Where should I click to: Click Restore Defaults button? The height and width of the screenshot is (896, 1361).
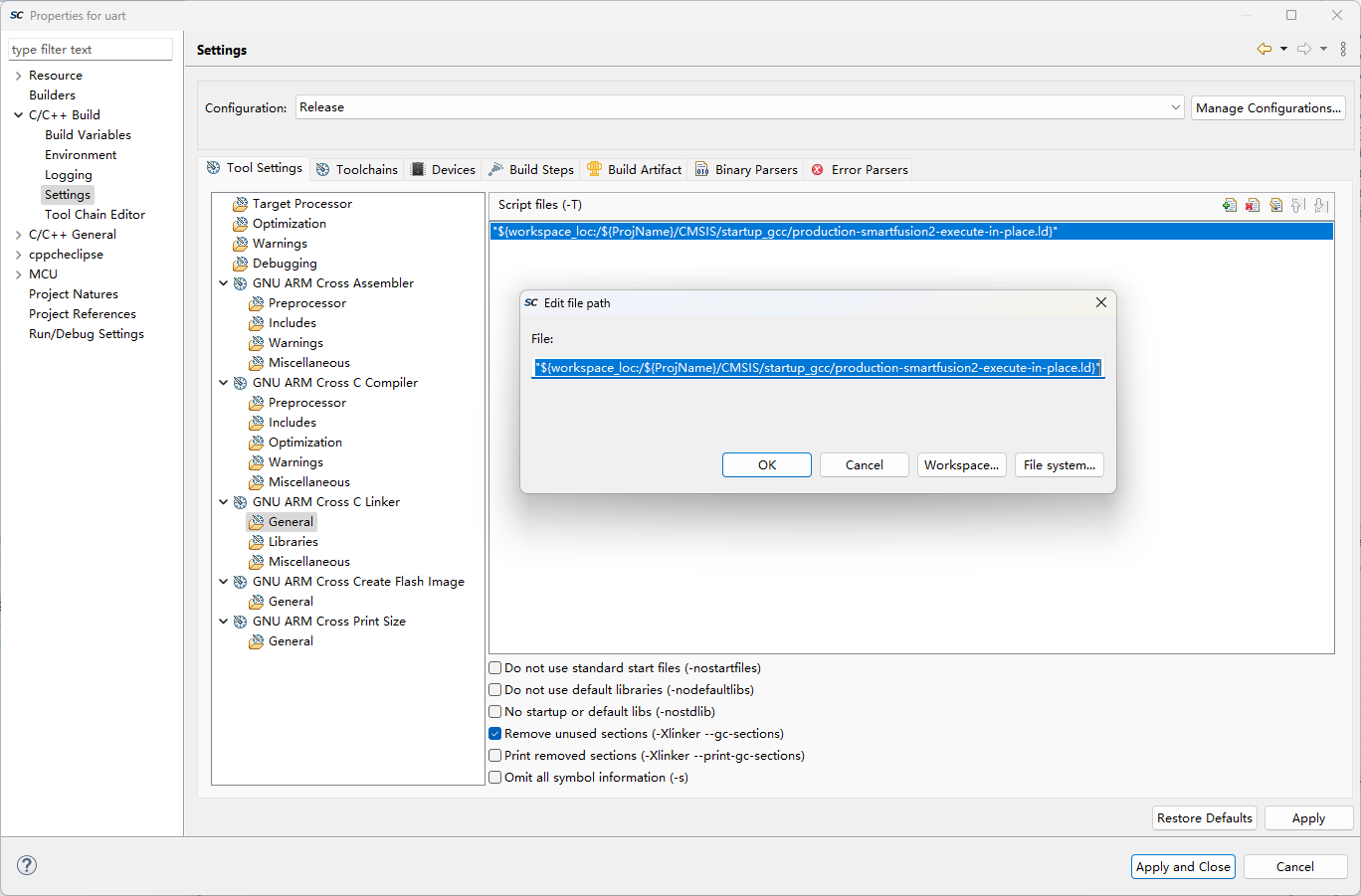click(x=1205, y=818)
